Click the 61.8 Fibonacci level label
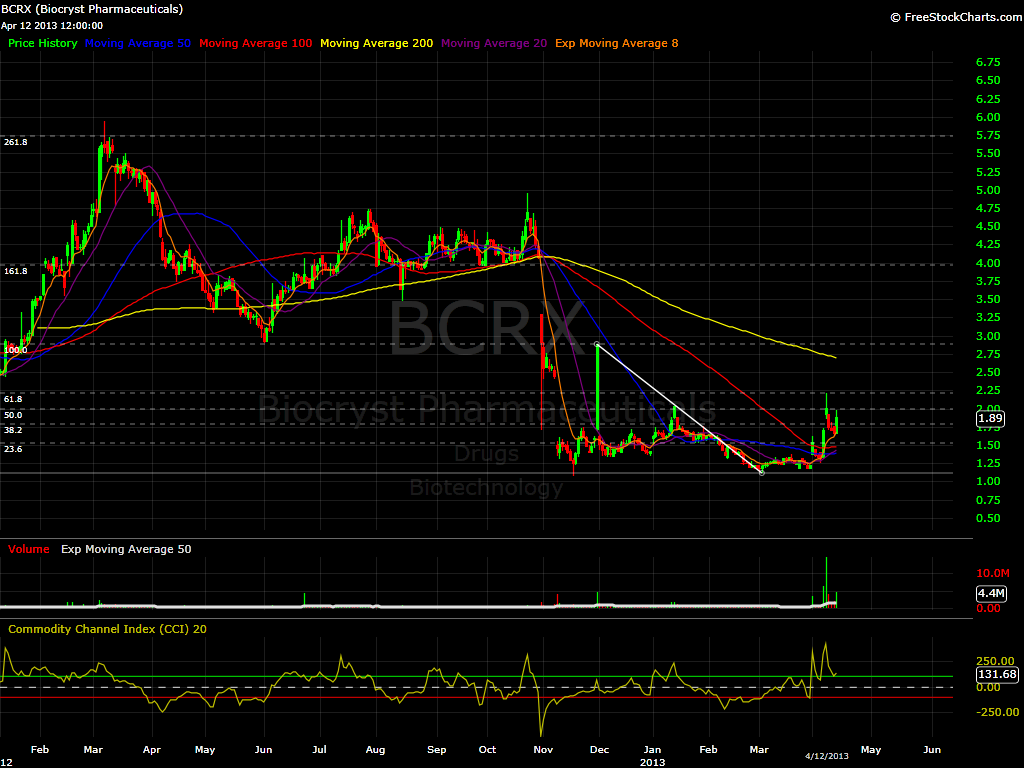Viewport: 1024px width, 768px height. [x=13, y=398]
